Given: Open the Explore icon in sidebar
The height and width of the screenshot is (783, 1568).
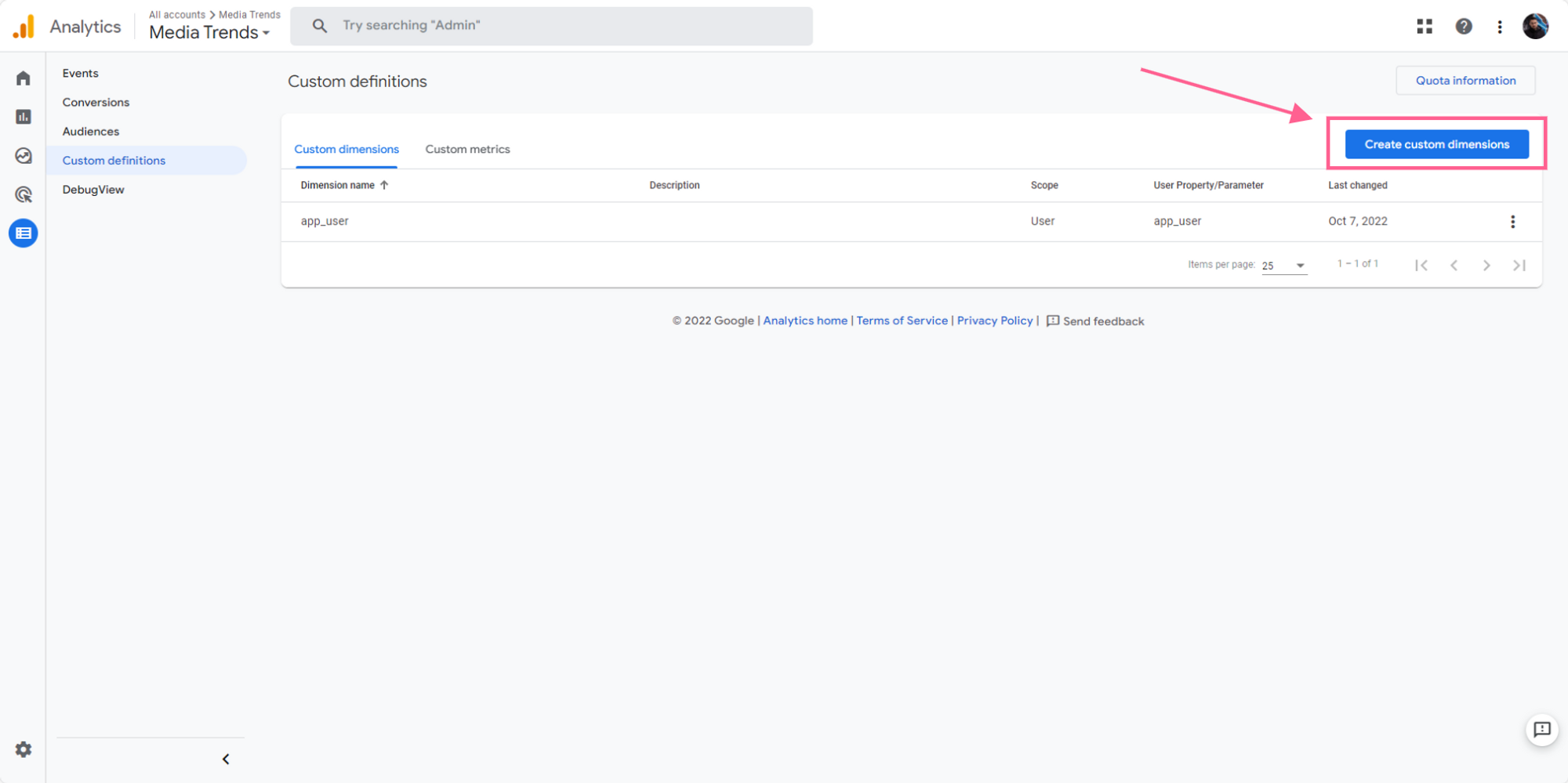Looking at the screenshot, I should tap(24, 156).
